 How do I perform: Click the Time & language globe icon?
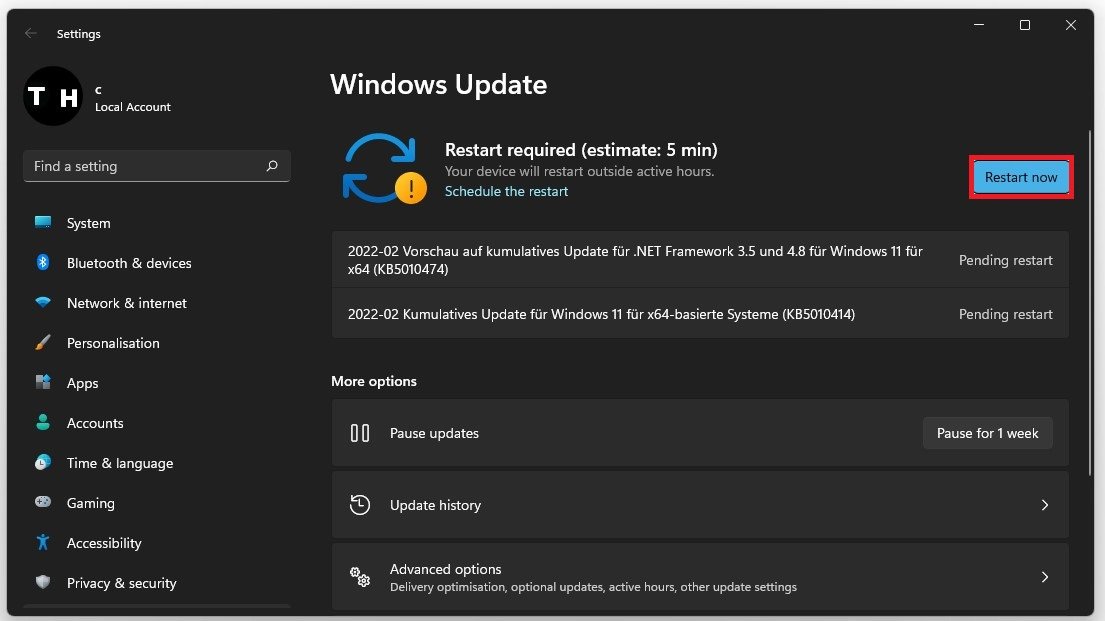(x=43, y=463)
